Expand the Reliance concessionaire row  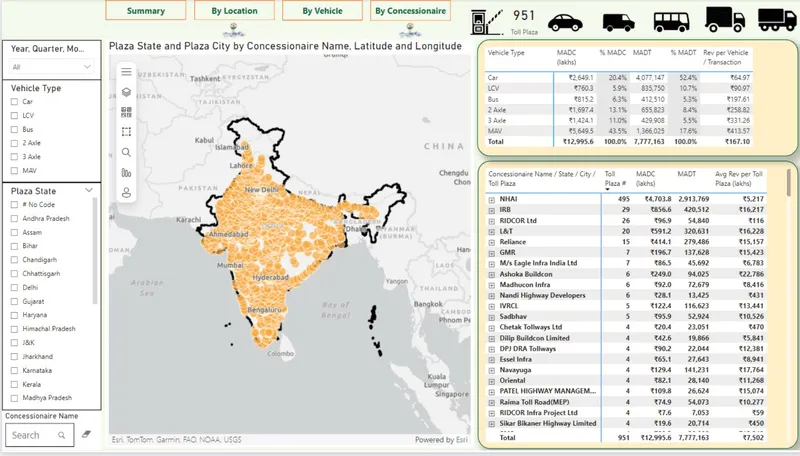tap(491, 242)
